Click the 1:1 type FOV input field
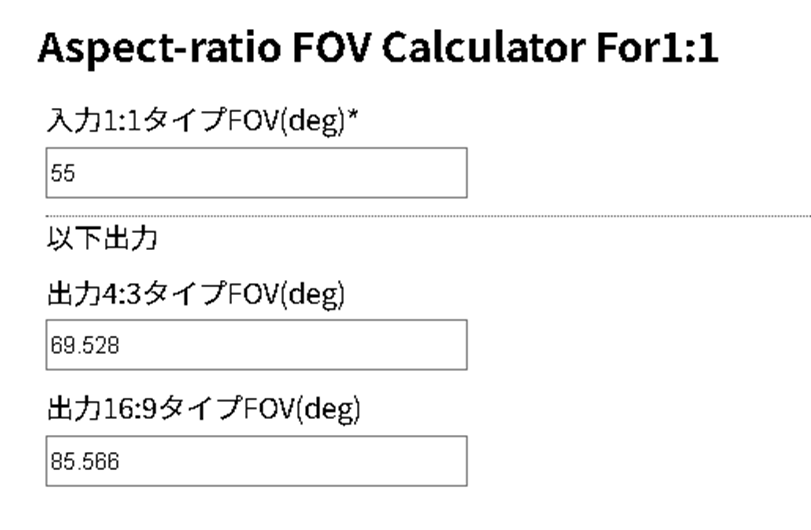The width and height of the screenshot is (811, 530). tap(256, 173)
